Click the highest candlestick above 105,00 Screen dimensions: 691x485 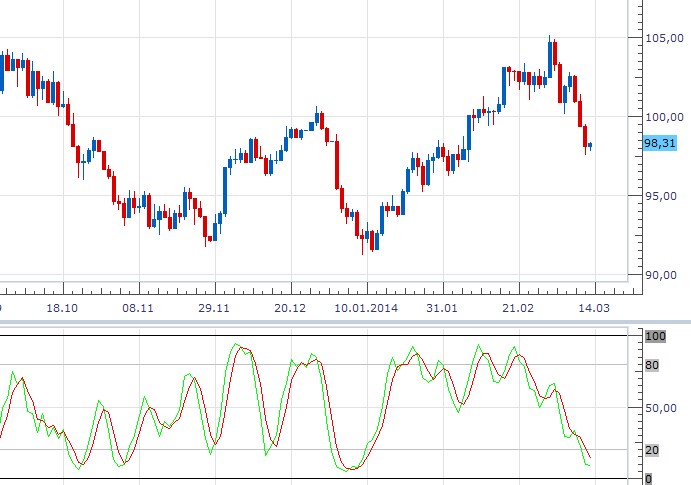point(550,59)
